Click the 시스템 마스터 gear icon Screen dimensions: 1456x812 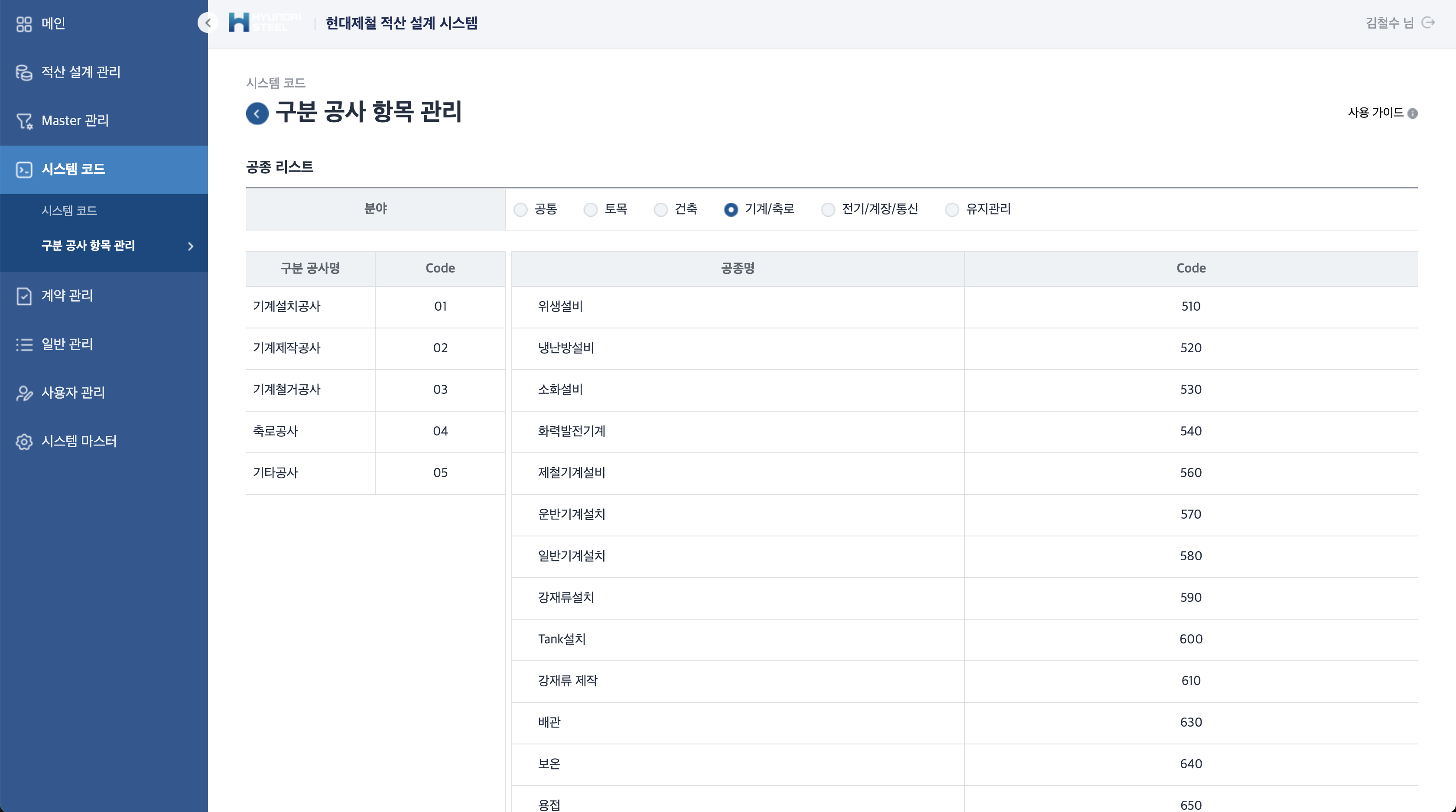click(24, 442)
